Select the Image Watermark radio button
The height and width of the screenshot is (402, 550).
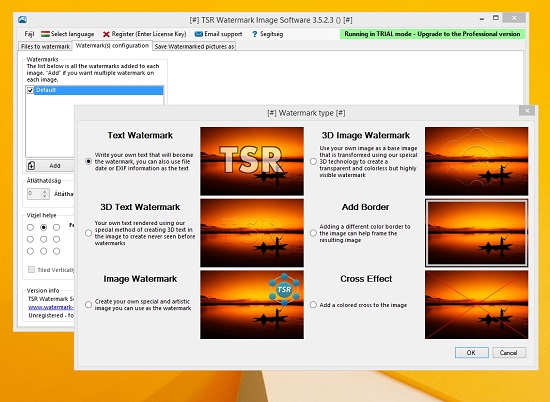pyautogui.click(x=88, y=304)
